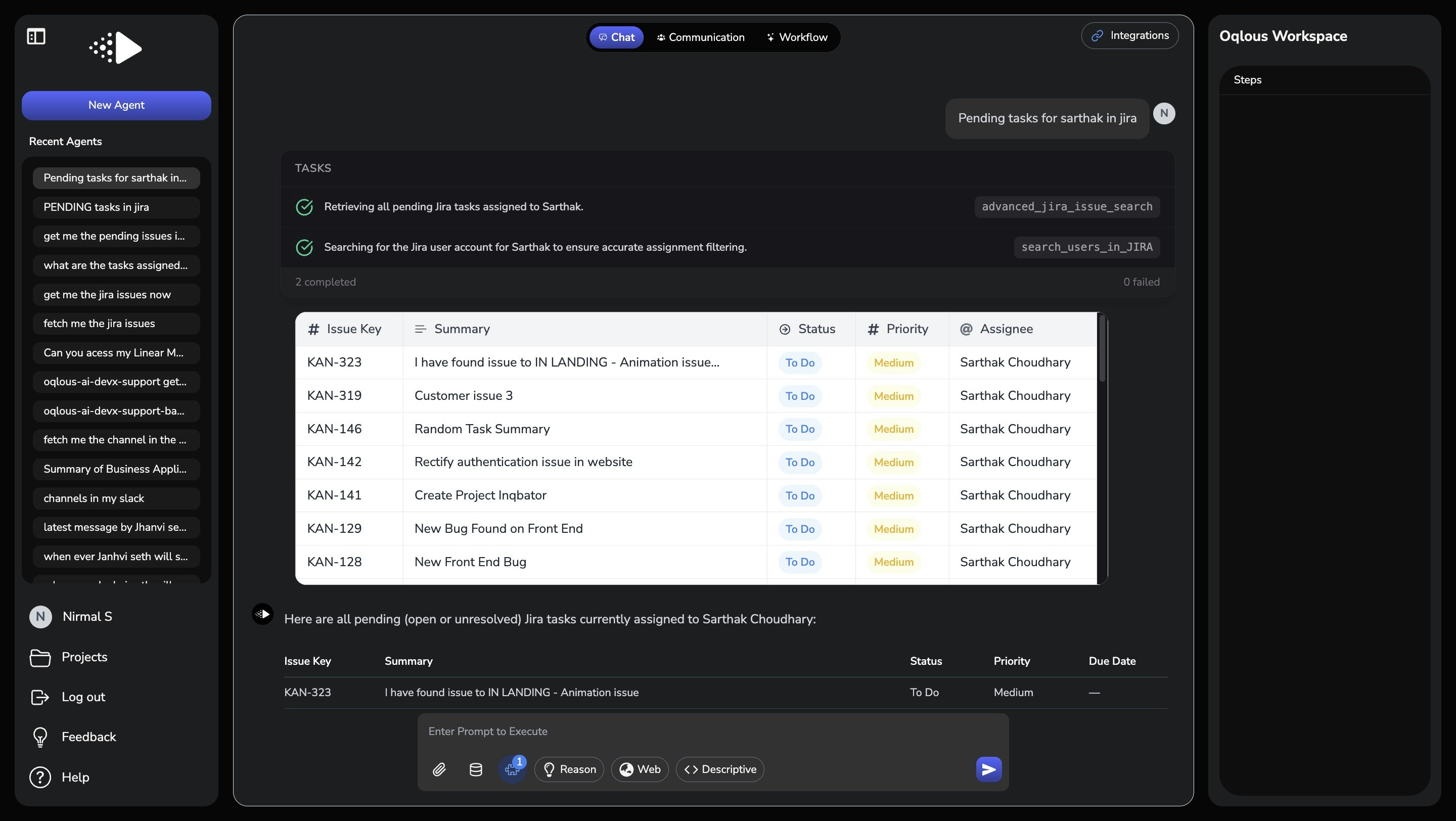Screen dimensions: 1456x821
Task: Click the Log out link
Action: [x=83, y=697]
